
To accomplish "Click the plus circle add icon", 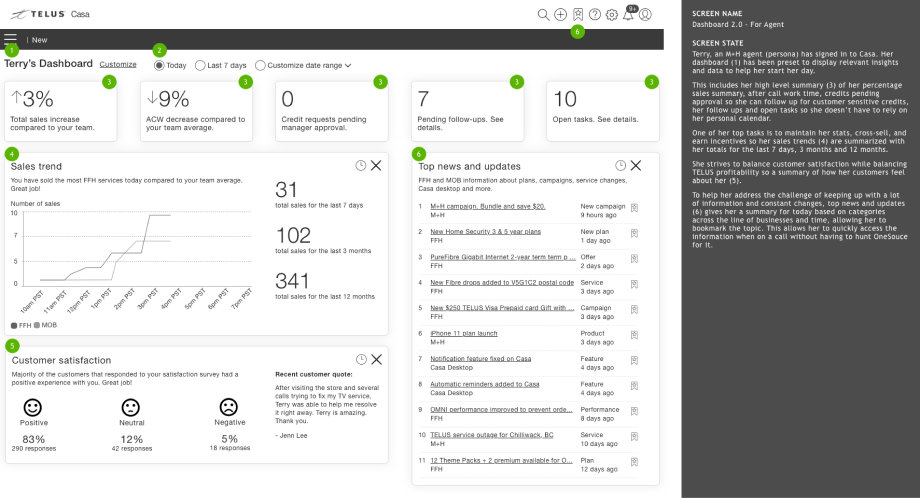I will point(560,15).
